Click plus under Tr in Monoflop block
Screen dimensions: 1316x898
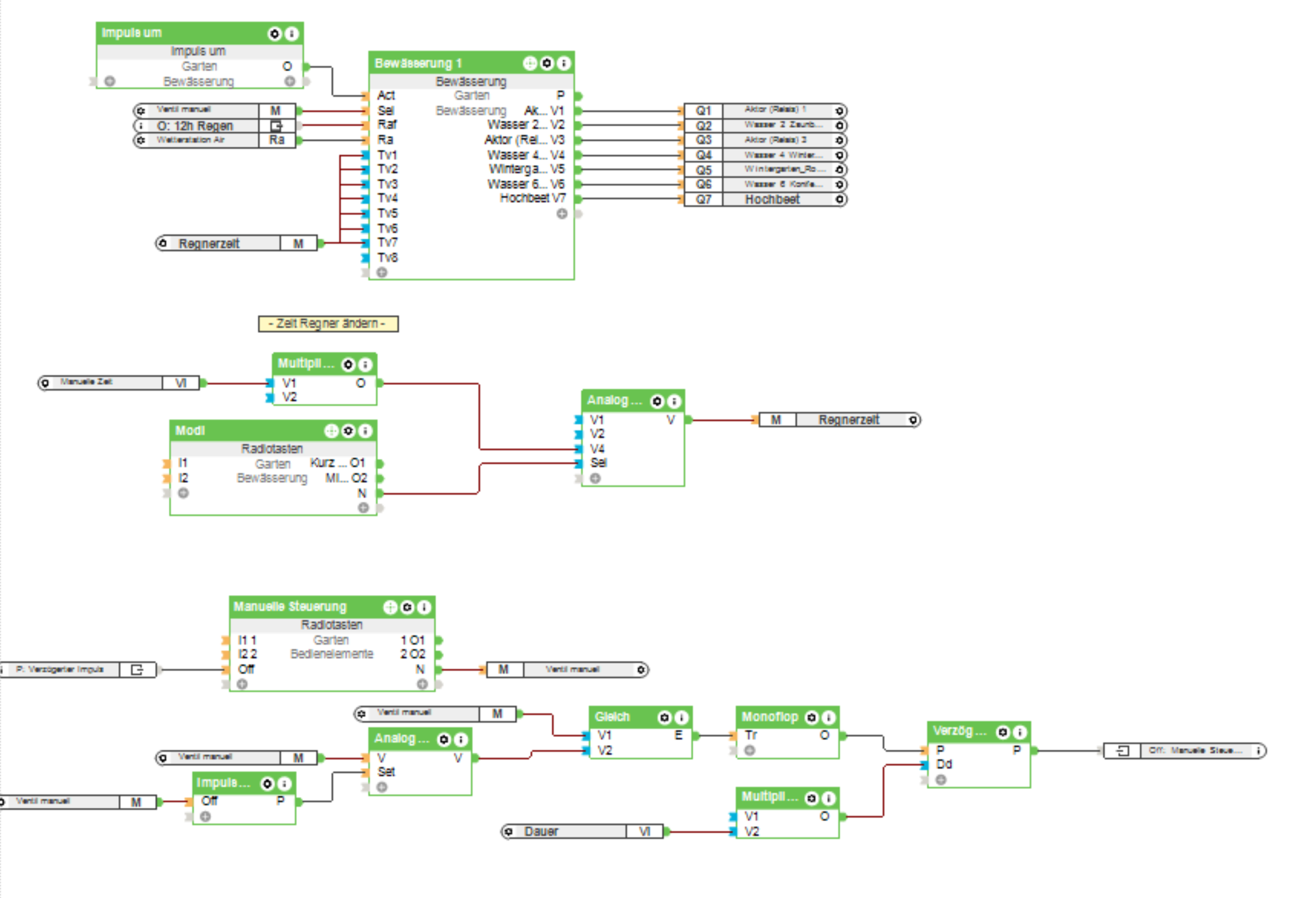(750, 750)
